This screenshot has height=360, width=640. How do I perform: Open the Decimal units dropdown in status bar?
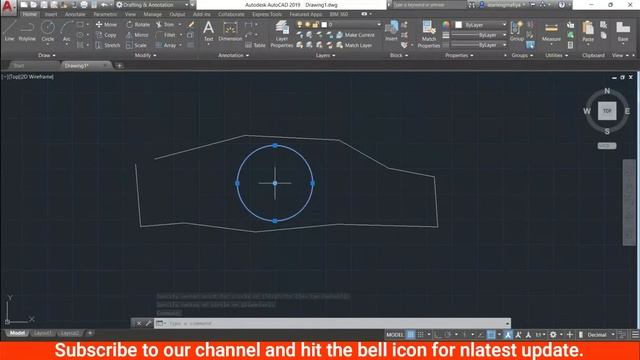[x=600, y=335]
